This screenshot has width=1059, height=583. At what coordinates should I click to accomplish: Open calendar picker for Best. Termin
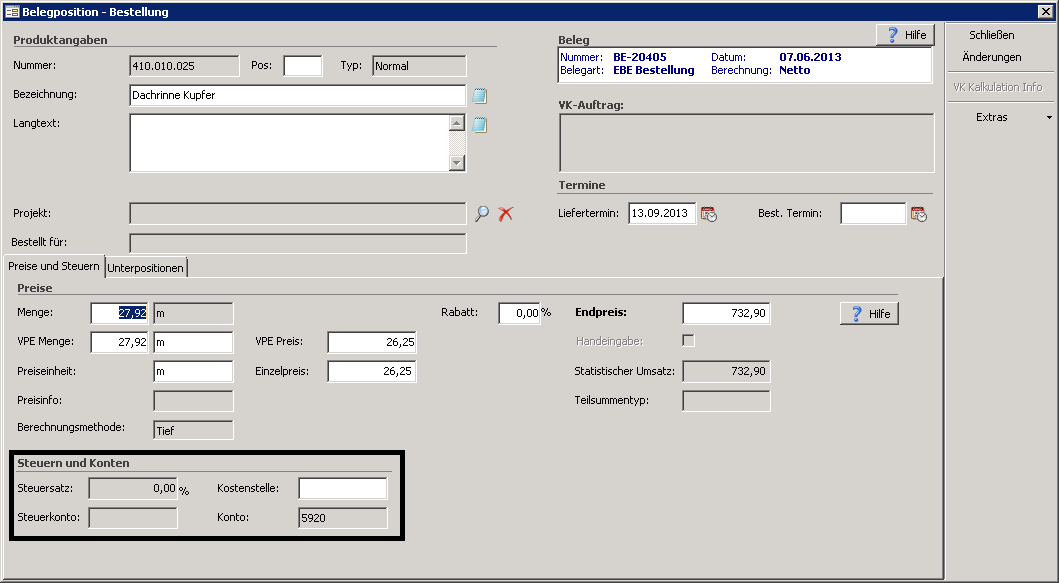[x=919, y=214]
